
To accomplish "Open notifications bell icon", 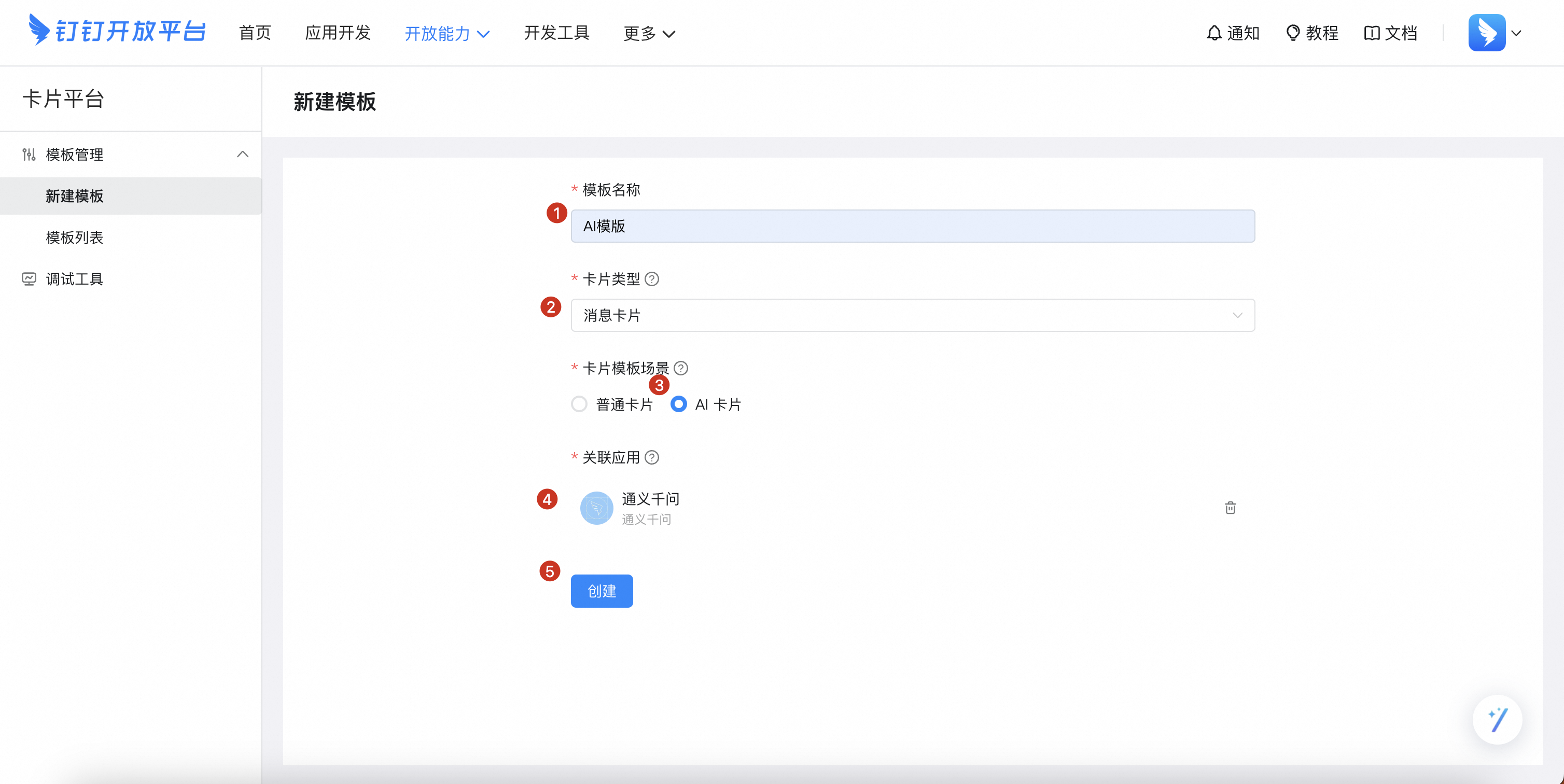I will 1213,33.
